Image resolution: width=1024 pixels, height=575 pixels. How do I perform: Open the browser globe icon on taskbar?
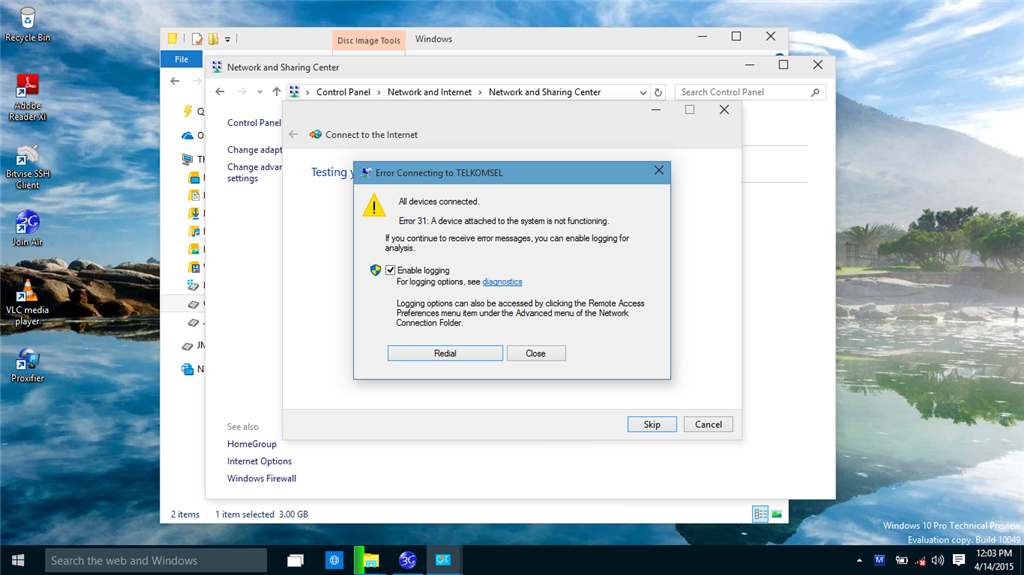tap(334, 560)
